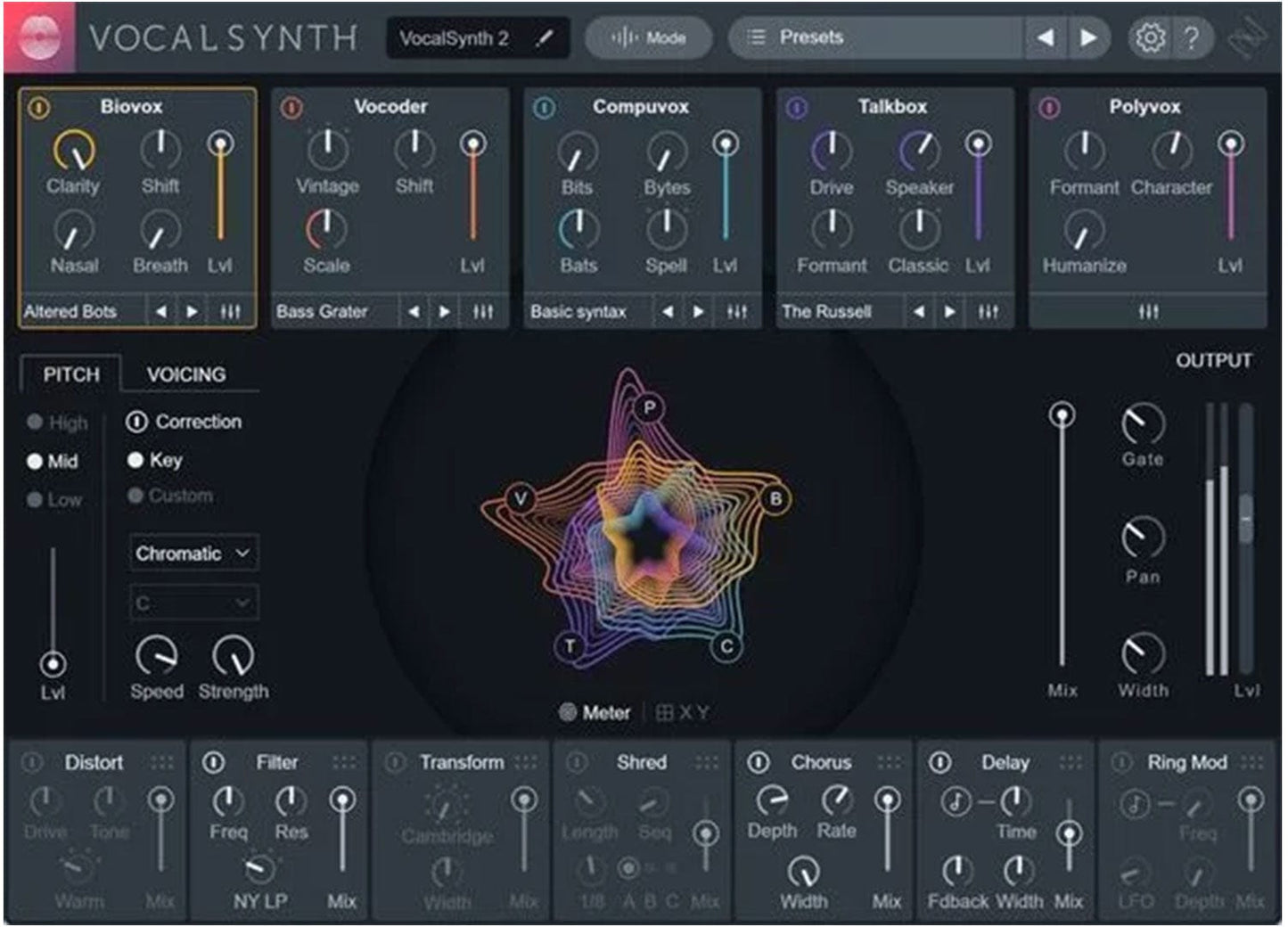
Task: Toggle the Talkbox module power button
Action: 797,108
